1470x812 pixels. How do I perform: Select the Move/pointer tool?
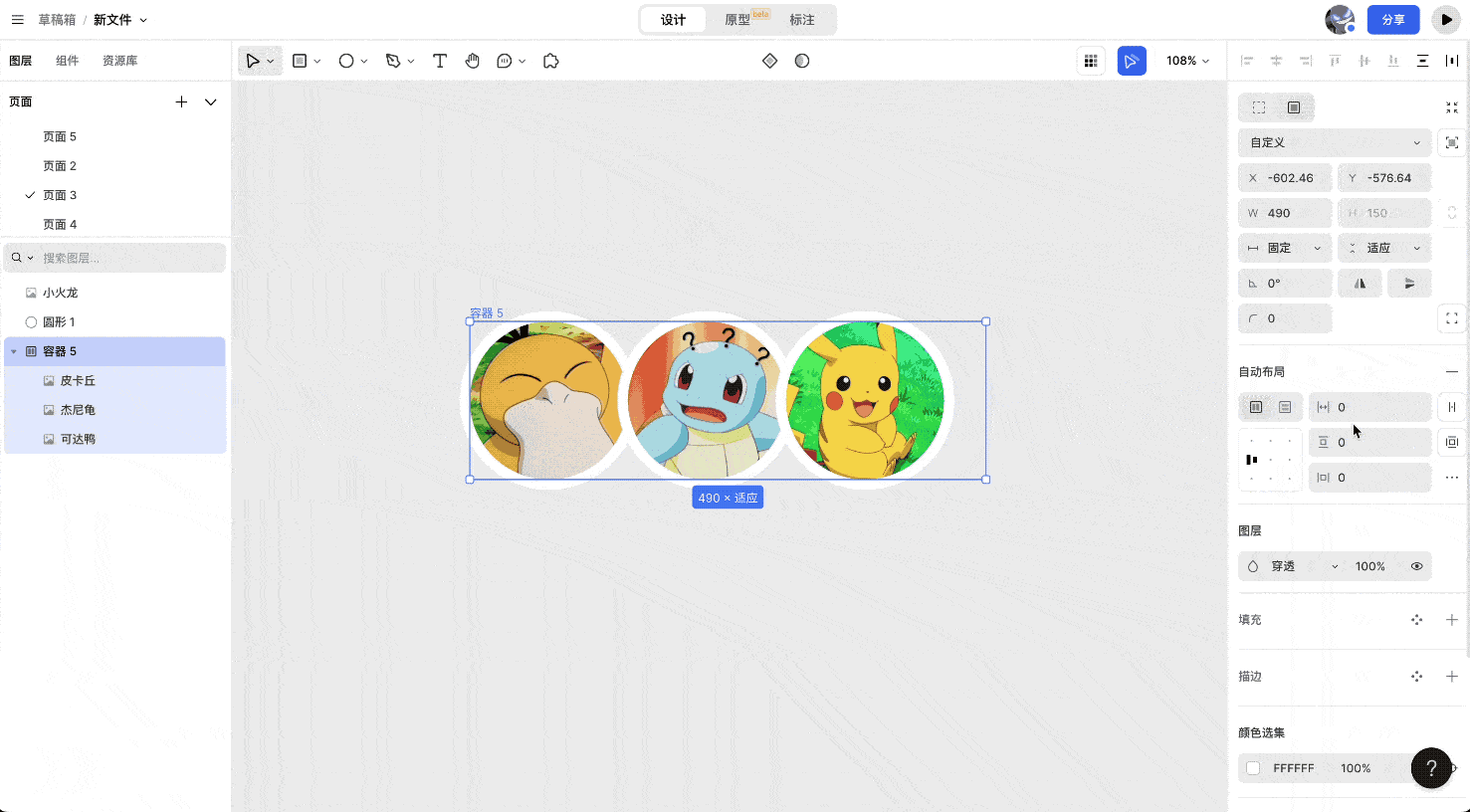coord(253,61)
